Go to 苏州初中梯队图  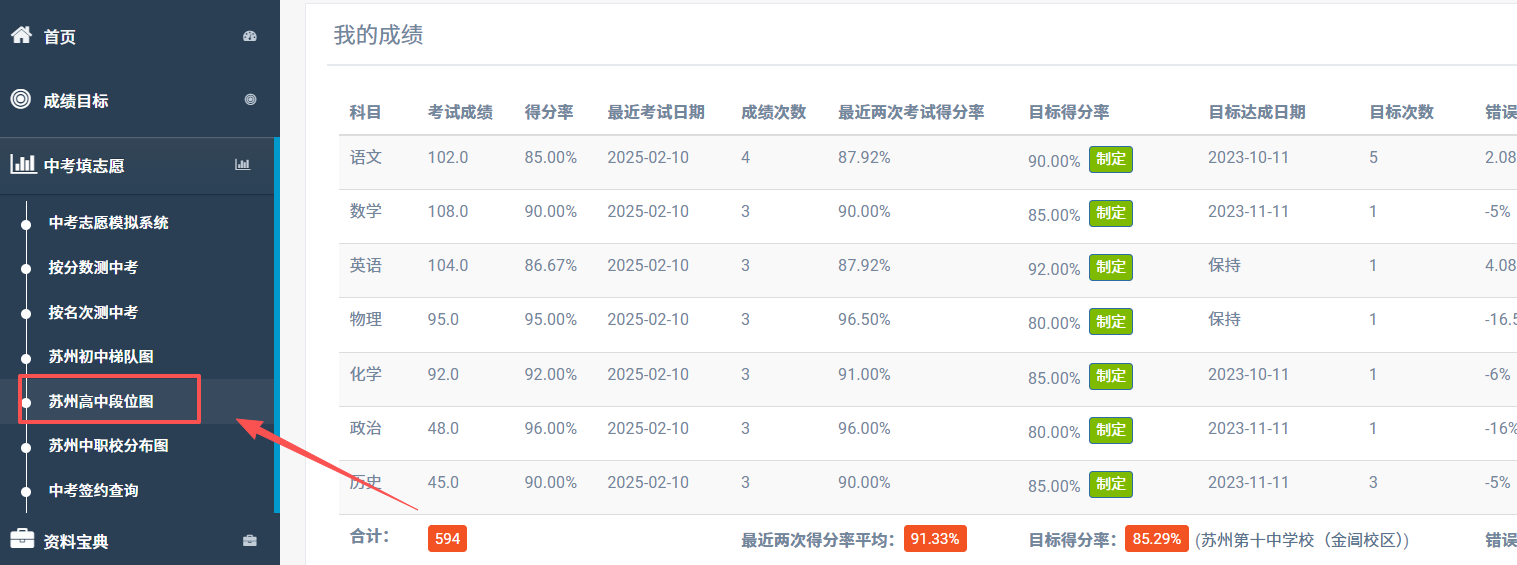[100, 357]
